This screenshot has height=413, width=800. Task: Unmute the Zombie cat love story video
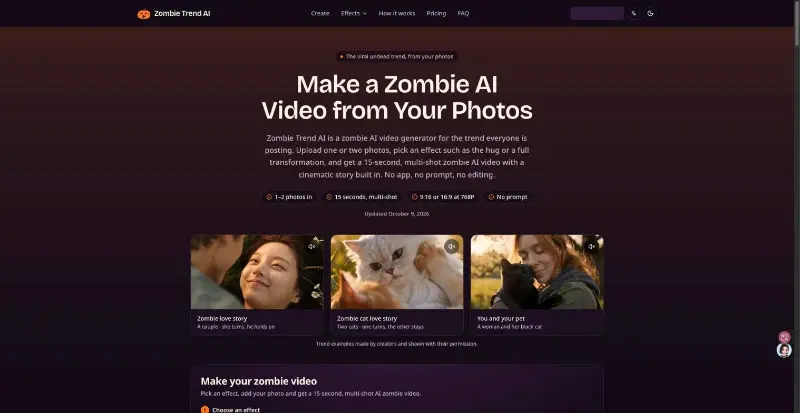(x=451, y=247)
